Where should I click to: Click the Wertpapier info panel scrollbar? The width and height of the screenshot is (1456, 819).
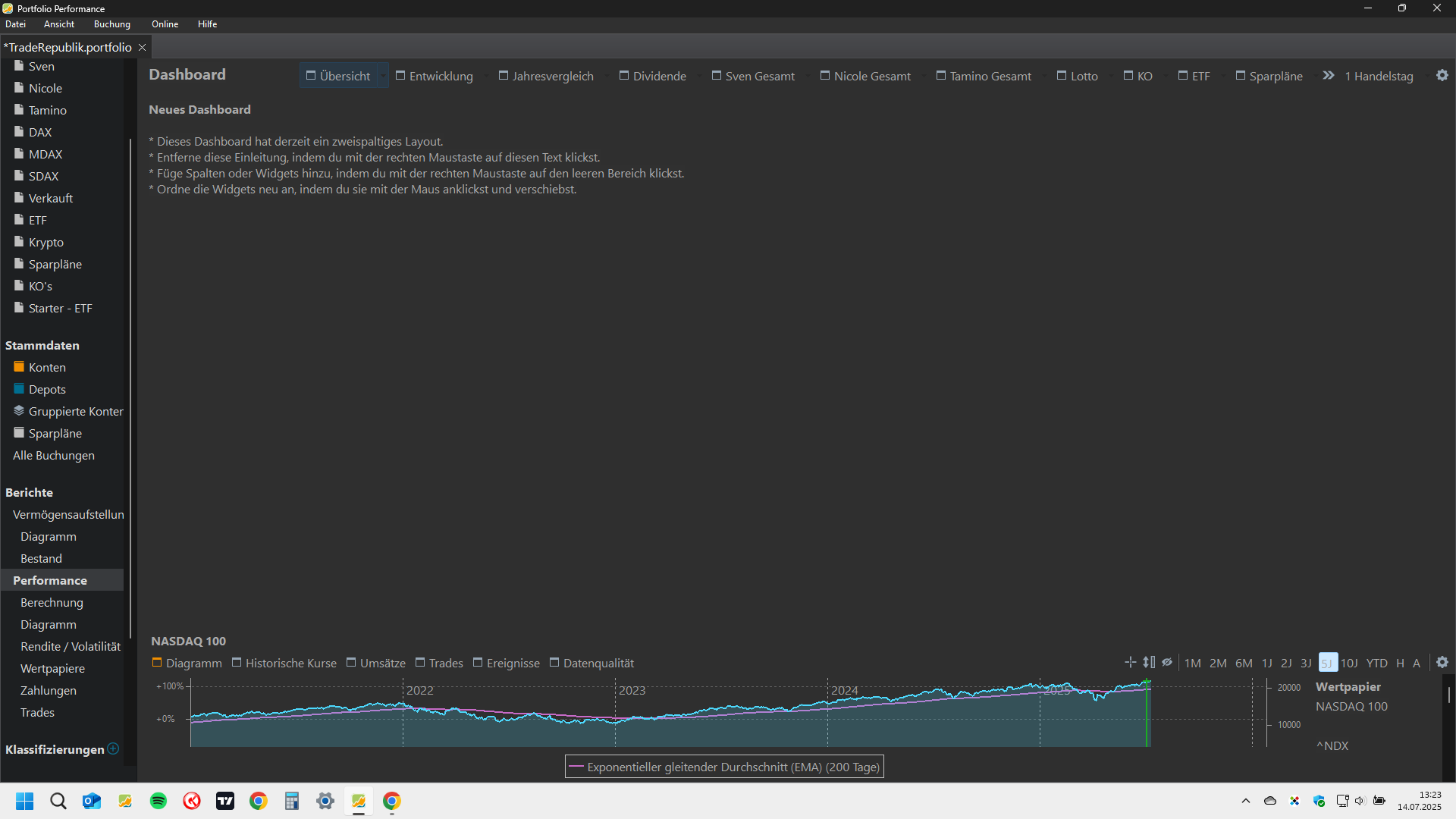[1448, 695]
